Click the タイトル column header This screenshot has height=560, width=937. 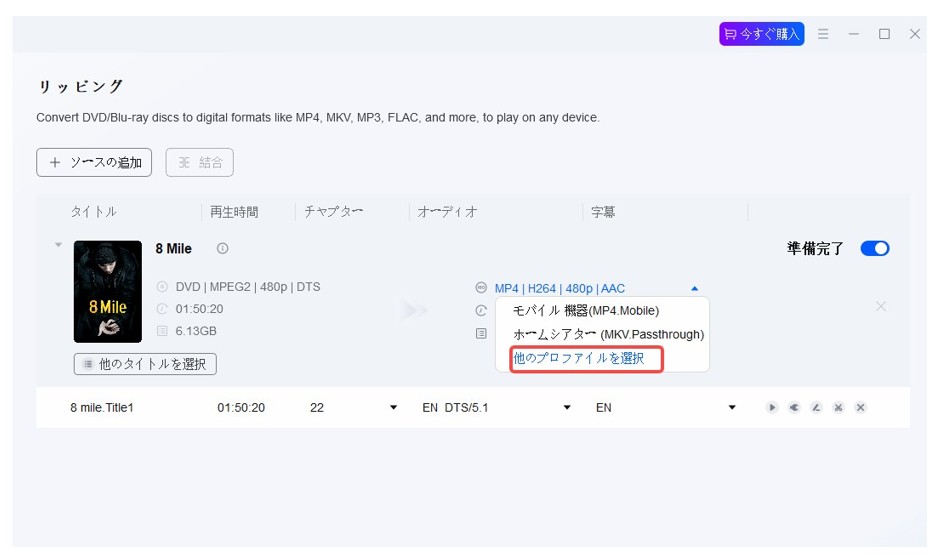[x=94, y=212]
